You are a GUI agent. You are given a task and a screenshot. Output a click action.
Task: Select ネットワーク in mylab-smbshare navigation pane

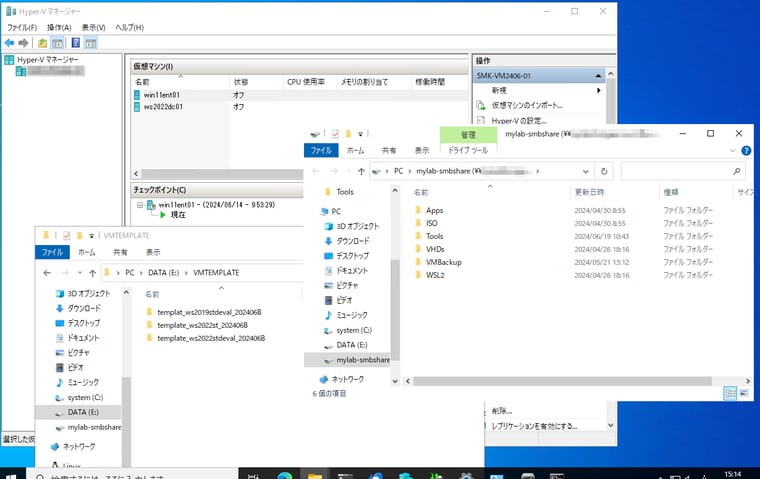click(347, 379)
